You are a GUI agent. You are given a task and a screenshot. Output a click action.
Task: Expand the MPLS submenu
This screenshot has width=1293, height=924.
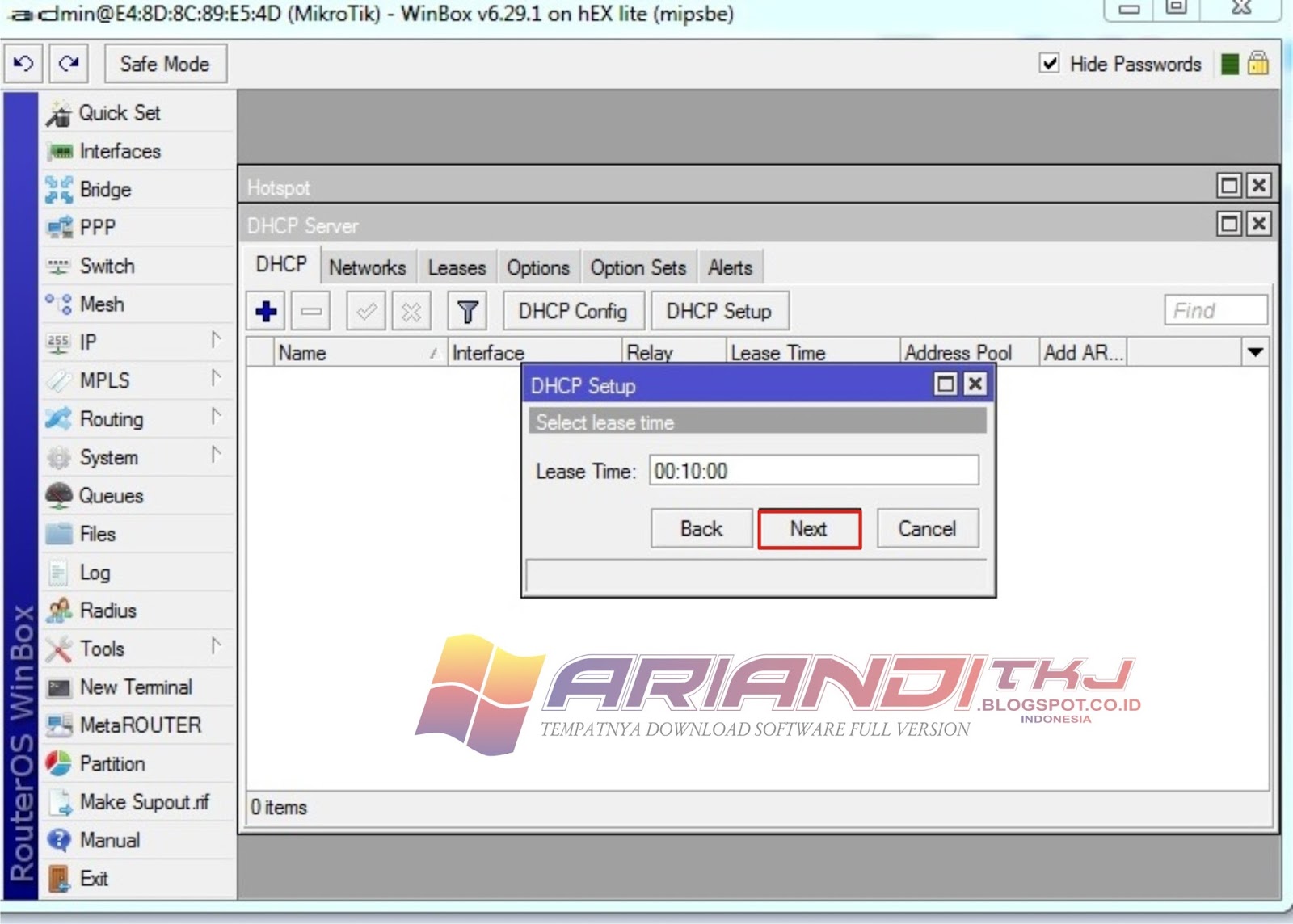tap(216, 378)
